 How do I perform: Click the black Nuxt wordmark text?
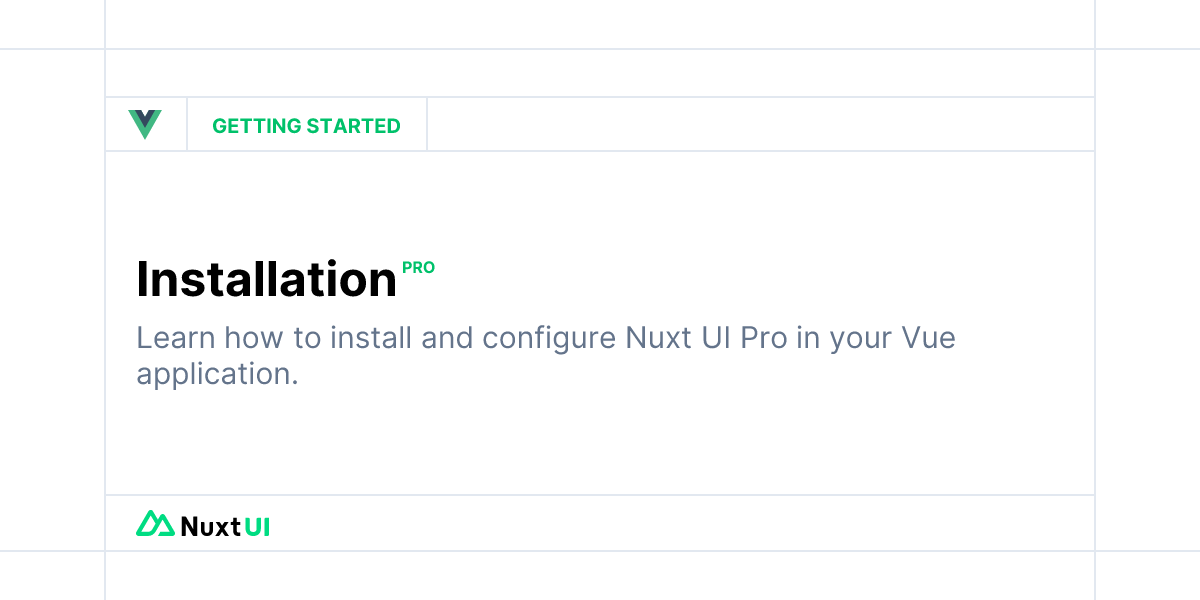pos(211,526)
